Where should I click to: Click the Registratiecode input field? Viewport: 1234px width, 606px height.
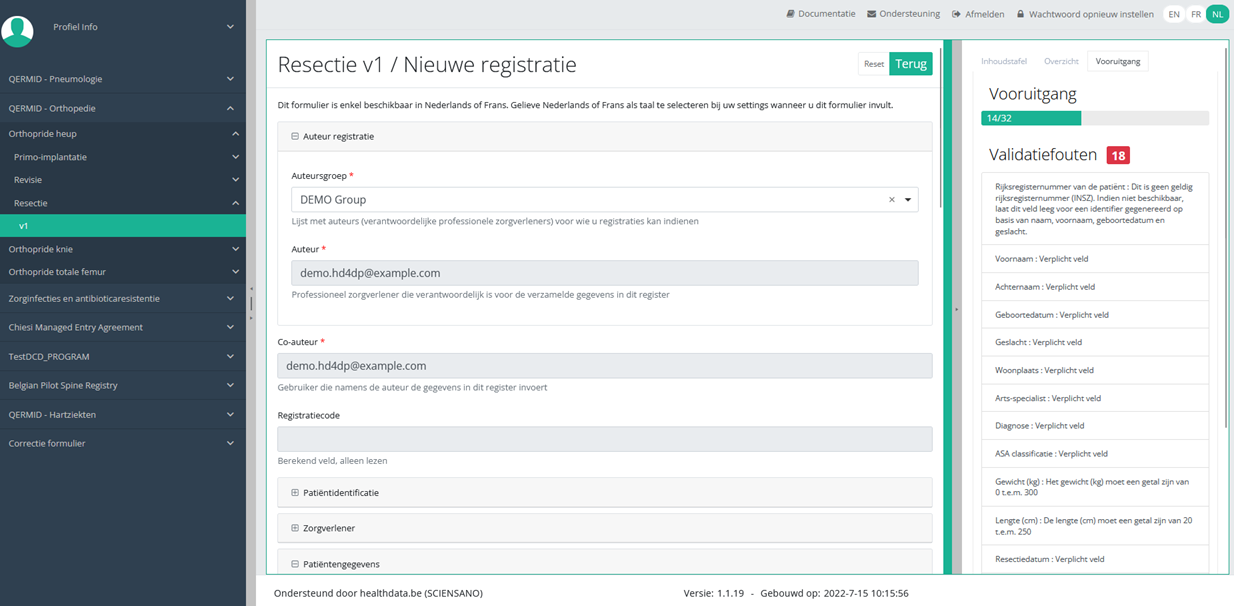pyautogui.click(x=604, y=439)
